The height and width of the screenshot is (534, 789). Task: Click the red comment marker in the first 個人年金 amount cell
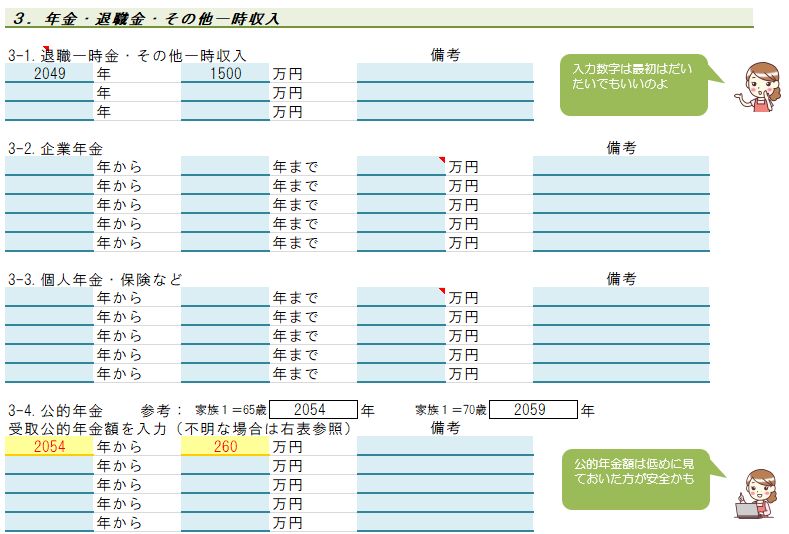[x=441, y=292]
